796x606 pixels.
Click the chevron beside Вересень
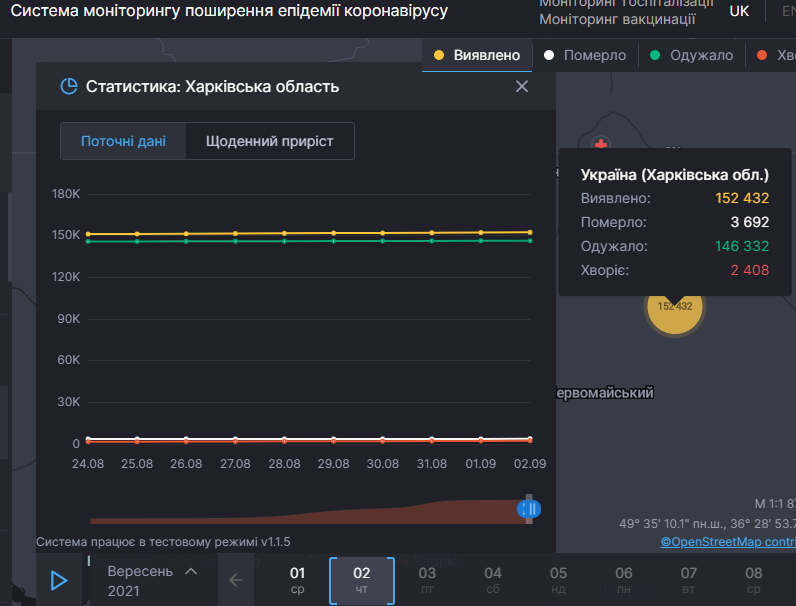click(x=191, y=571)
